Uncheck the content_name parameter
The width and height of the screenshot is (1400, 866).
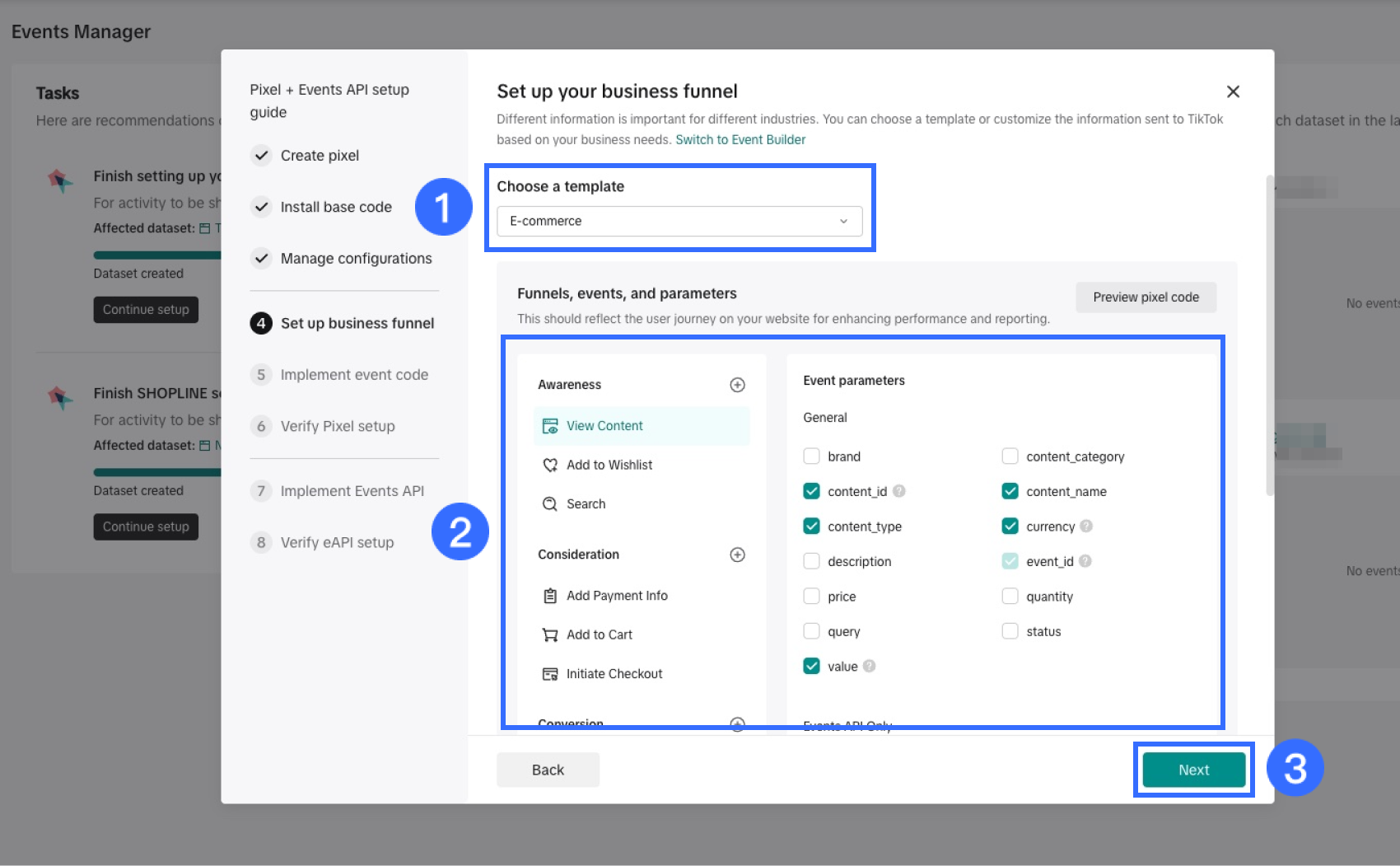click(x=1010, y=491)
